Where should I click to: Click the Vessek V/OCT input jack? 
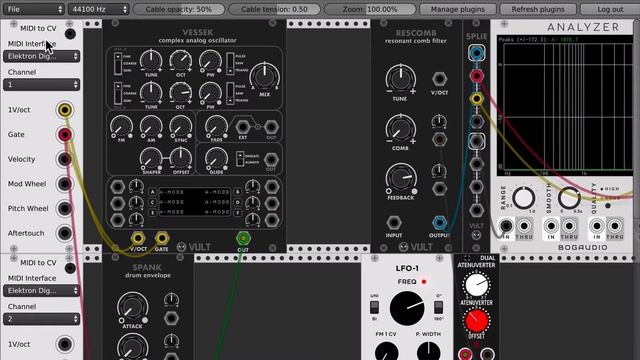(138, 238)
